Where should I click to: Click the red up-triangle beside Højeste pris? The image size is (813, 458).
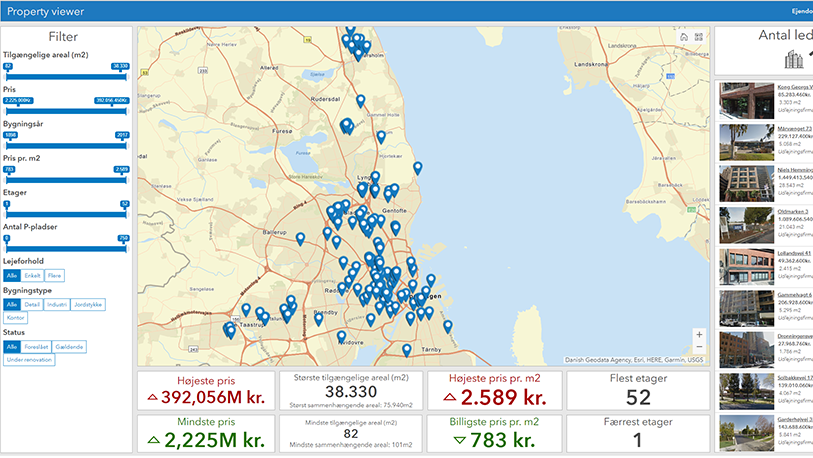(153, 398)
